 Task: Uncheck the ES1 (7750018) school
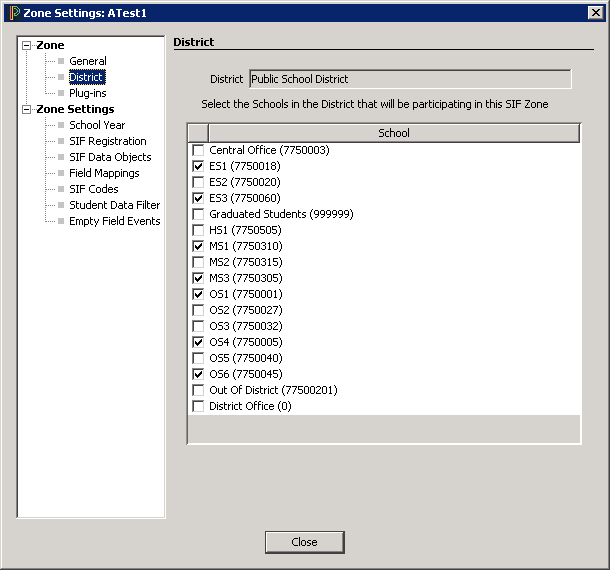click(198, 167)
